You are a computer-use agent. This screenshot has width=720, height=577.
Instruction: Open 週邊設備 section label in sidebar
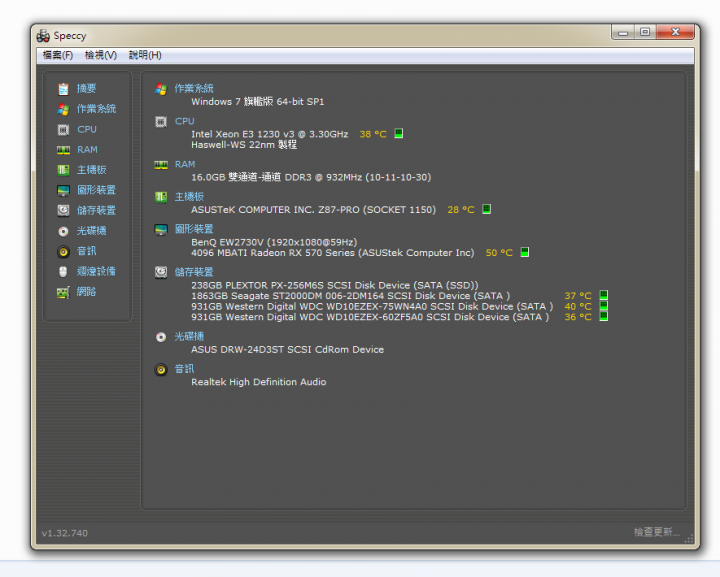pyautogui.click(x=96, y=271)
